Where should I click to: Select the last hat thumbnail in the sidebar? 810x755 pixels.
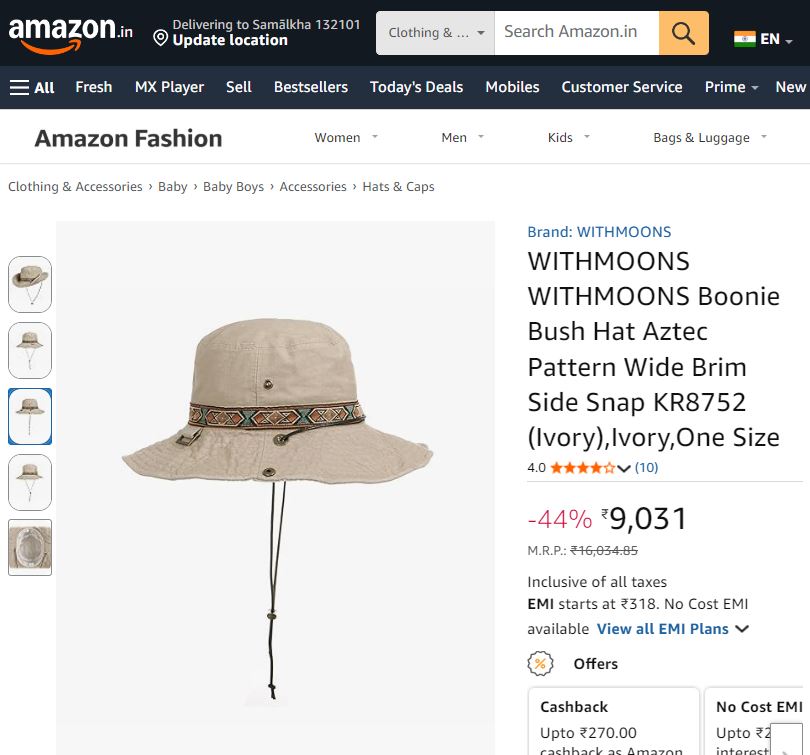click(x=30, y=548)
